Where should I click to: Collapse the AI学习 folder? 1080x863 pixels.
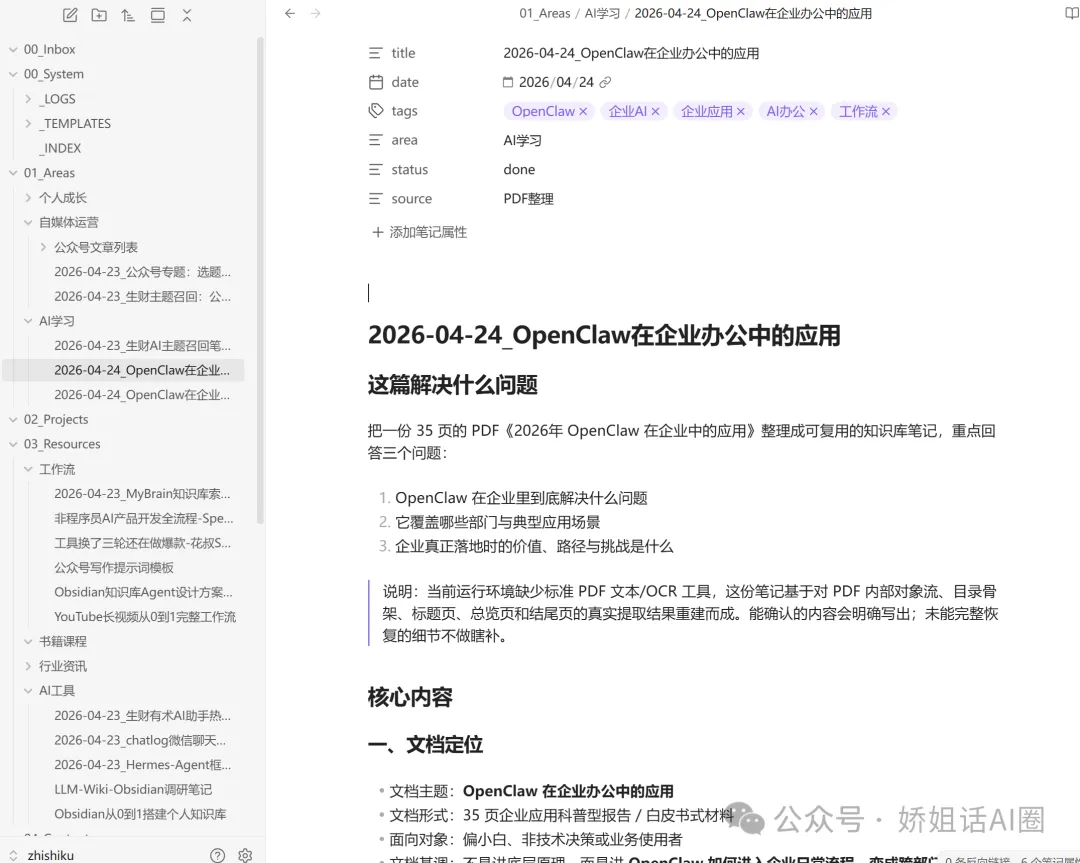click(x=29, y=321)
